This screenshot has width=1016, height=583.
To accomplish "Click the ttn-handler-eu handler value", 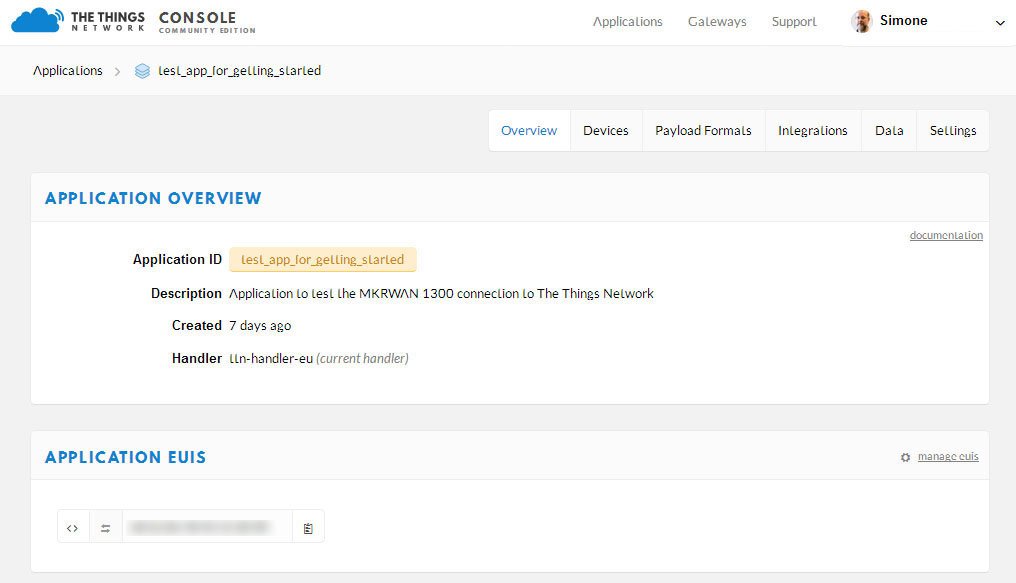I will (271, 358).
